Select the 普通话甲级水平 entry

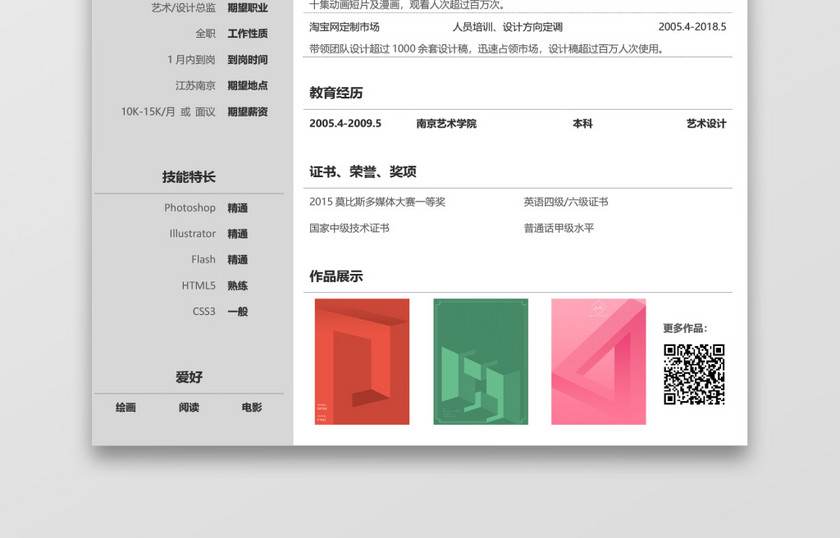point(559,228)
